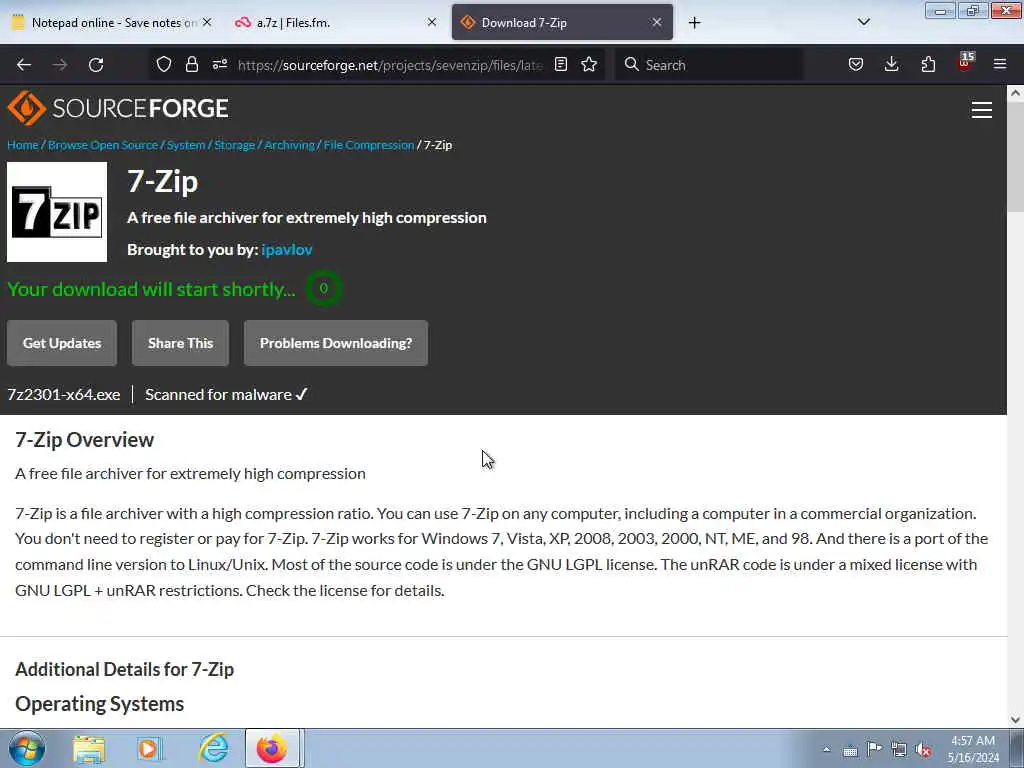
Task: Click the sourceforge.net URL address field
Action: click(x=391, y=65)
